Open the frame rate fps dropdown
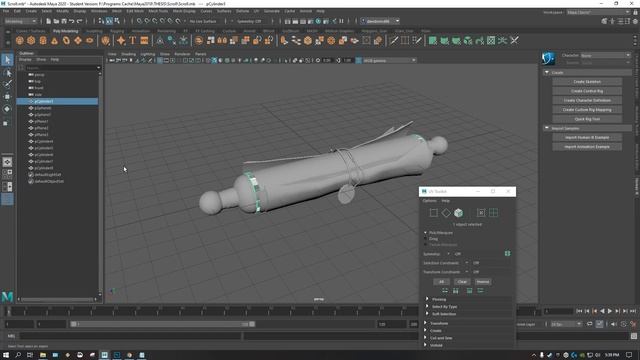This screenshot has height=360, width=640. [x=566, y=324]
